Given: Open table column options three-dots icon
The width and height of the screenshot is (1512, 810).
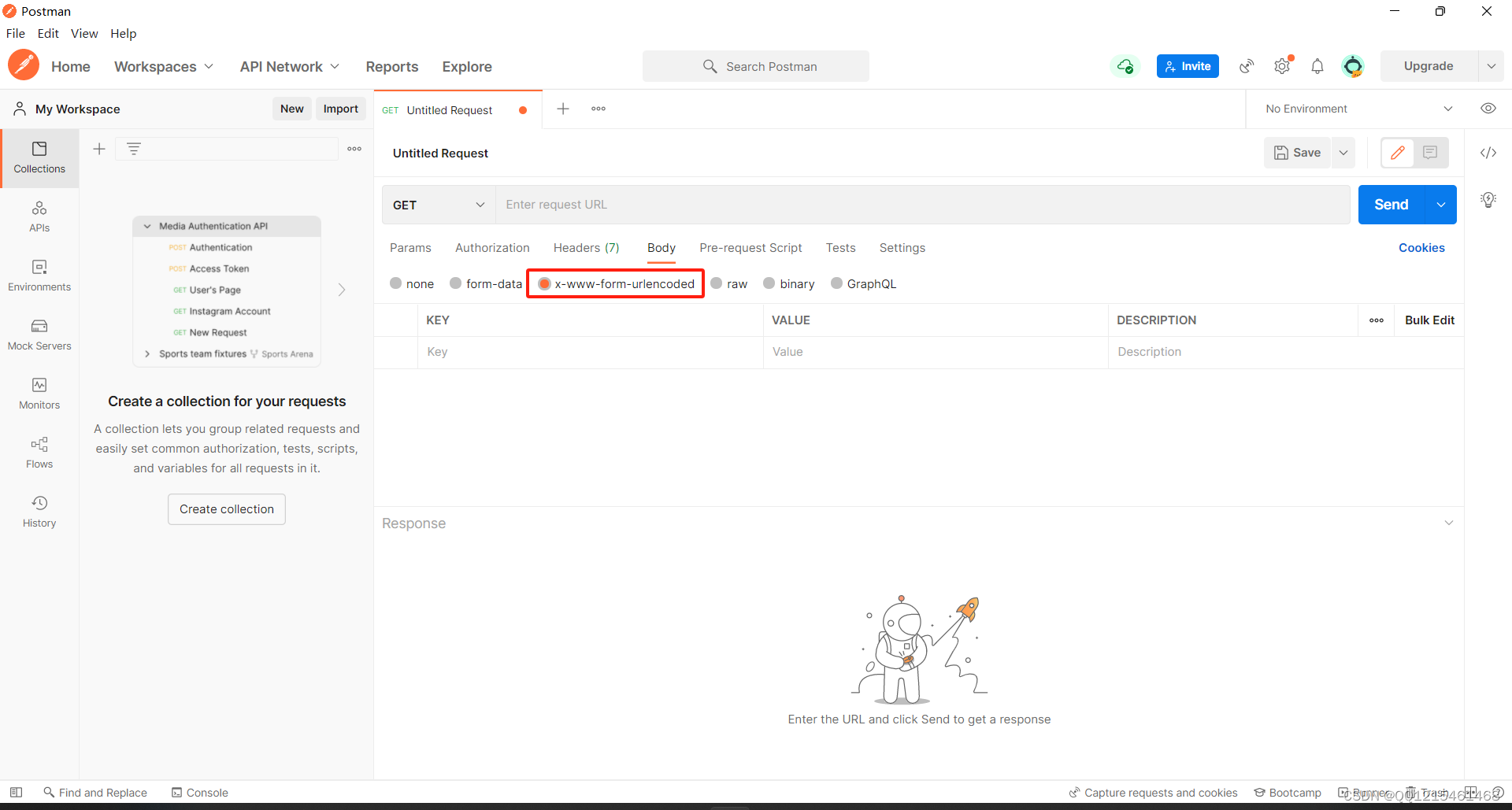Looking at the screenshot, I should [1377, 320].
